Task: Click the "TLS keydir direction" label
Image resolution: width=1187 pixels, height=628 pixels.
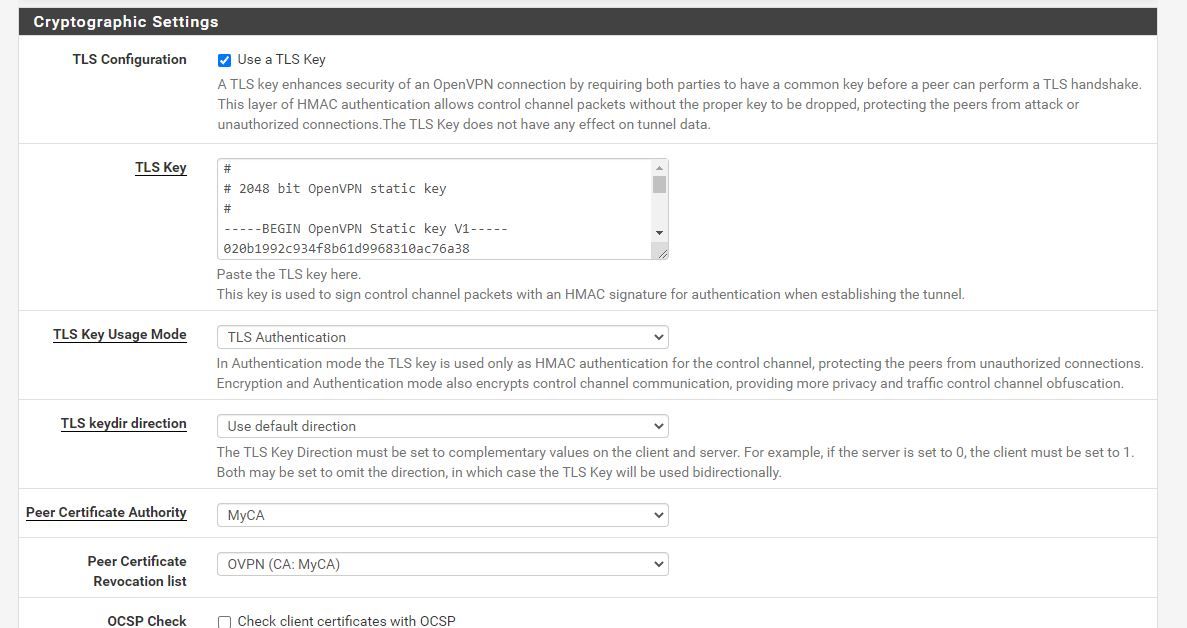Action: click(x=124, y=423)
